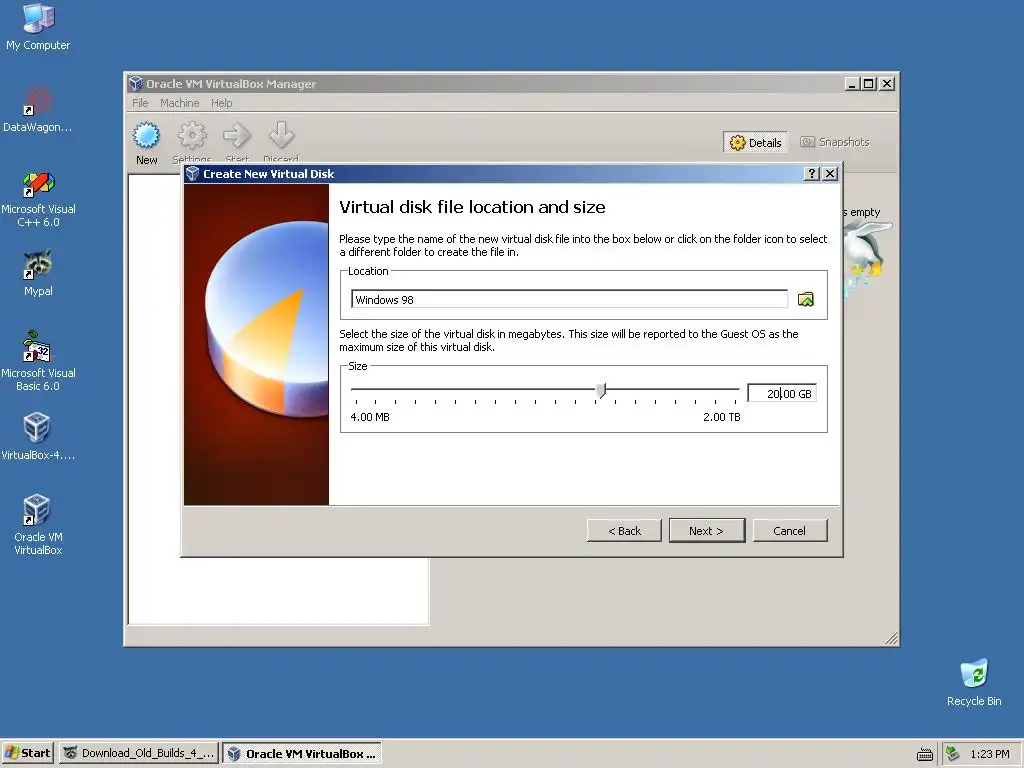1024x768 pixels.
Task: Click the network icon in system tray
Action: pos(953,754)
